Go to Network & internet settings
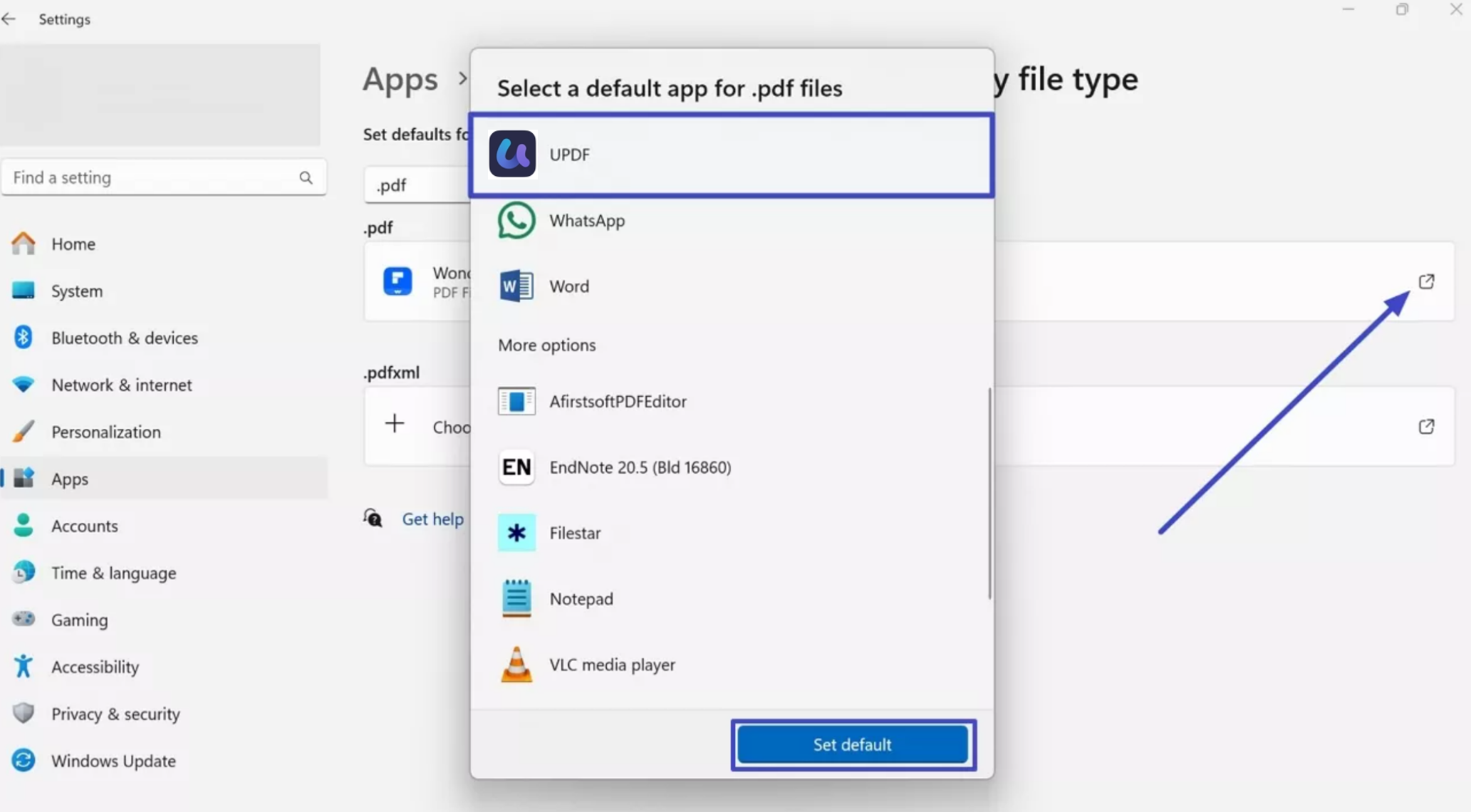The width and height of the screenshot is (1471, 812). tap(164, 385)
